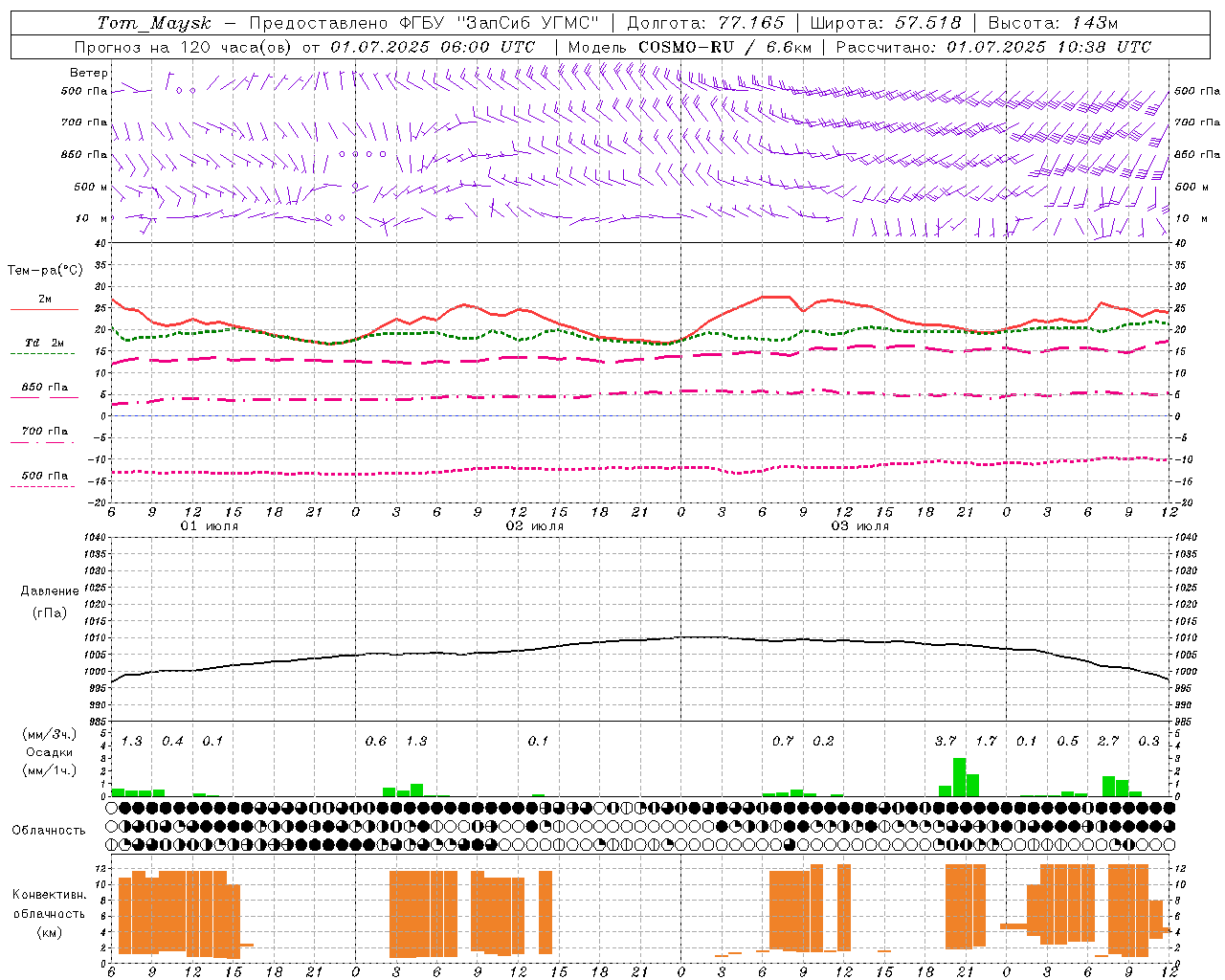Image resolution: width=1225 pixels, height=980 pixels.
Task: Click the 'Td 2м' dew point legend entry
Action: (x=45, y=343)
